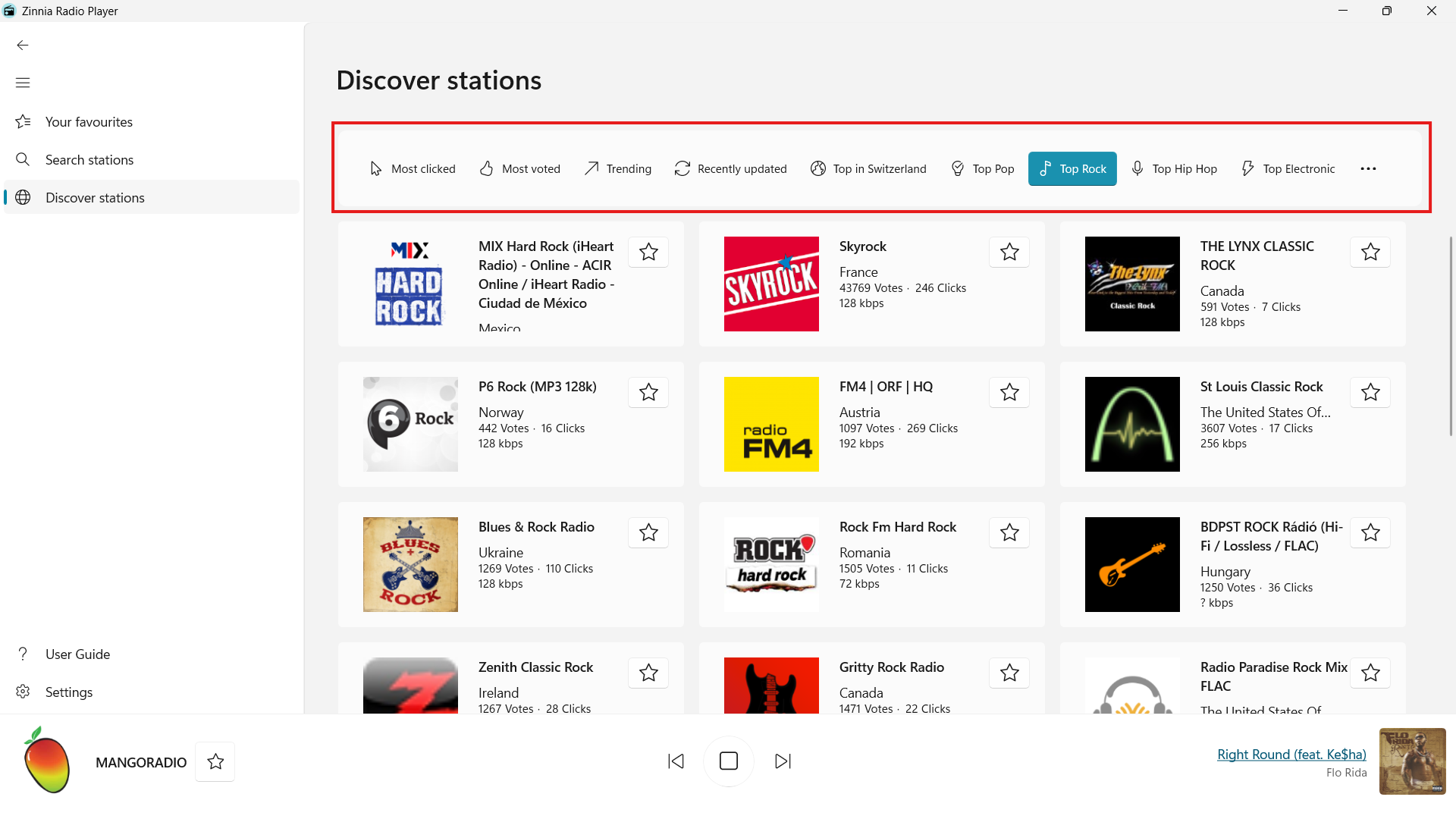
Task: Show Top Electronic stations
Action: pos(1288,168)
